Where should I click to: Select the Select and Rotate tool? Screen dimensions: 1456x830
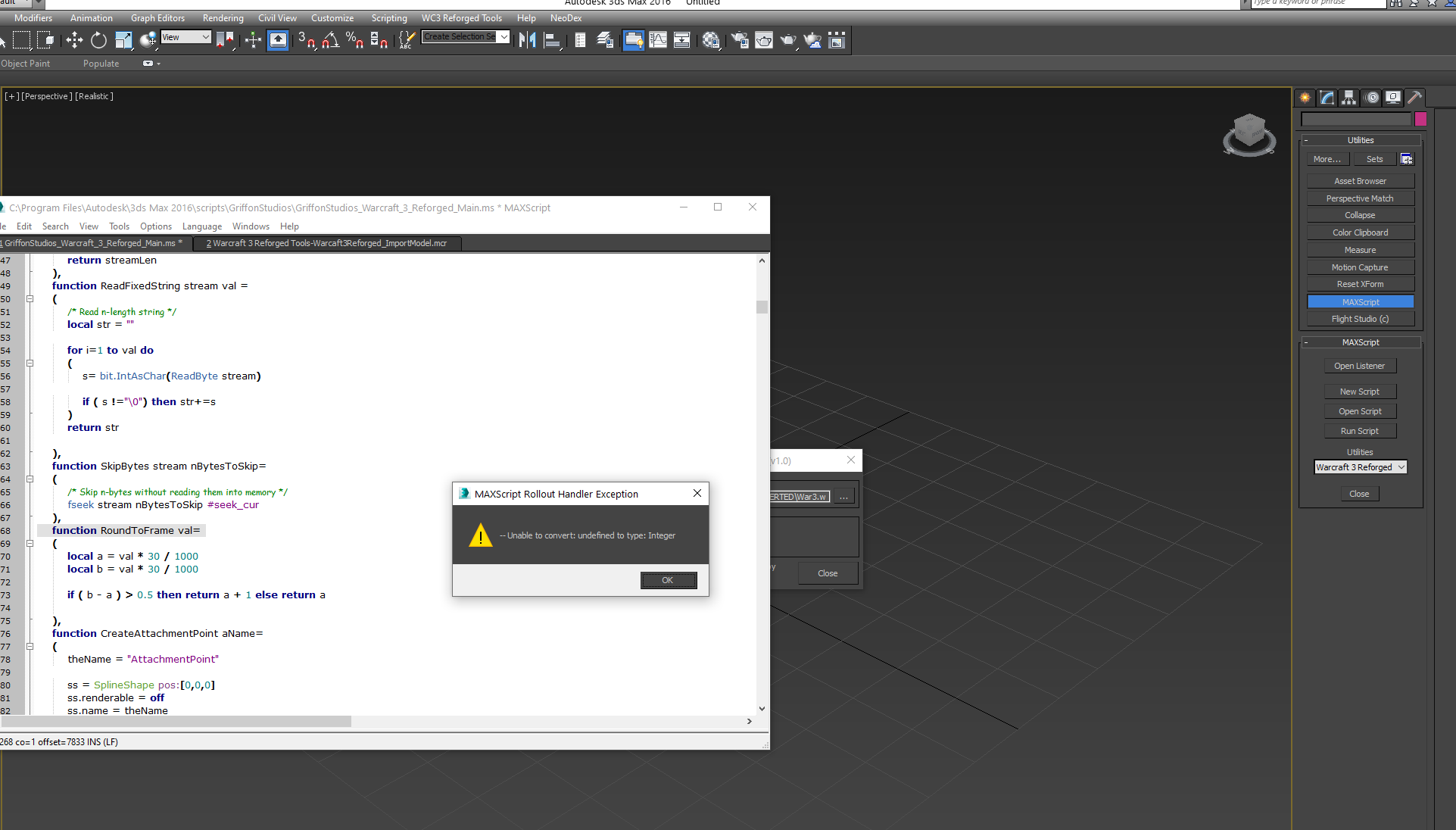[x=98, y=40]
